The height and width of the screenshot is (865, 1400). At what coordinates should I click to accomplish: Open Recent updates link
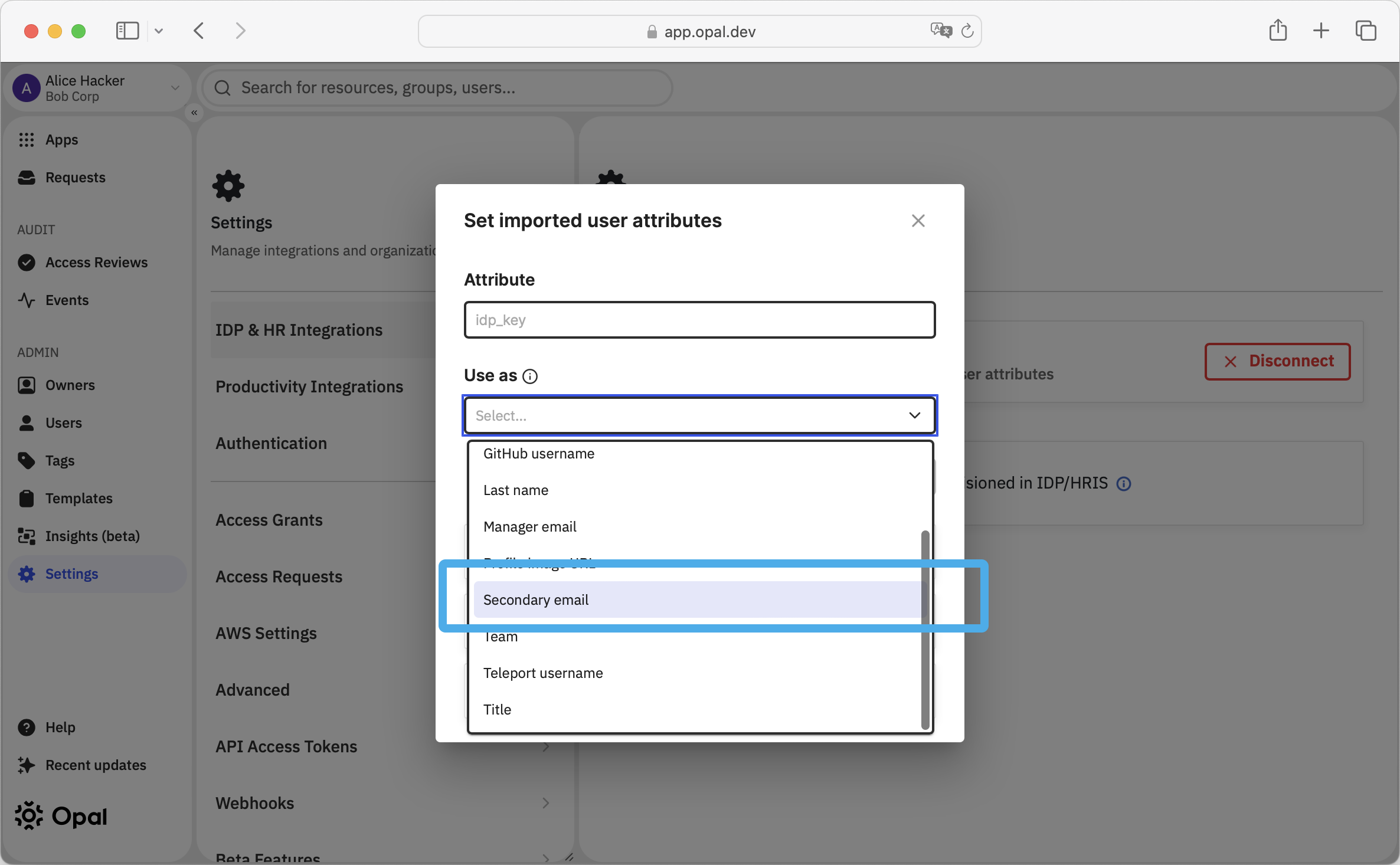coord(96,765)
